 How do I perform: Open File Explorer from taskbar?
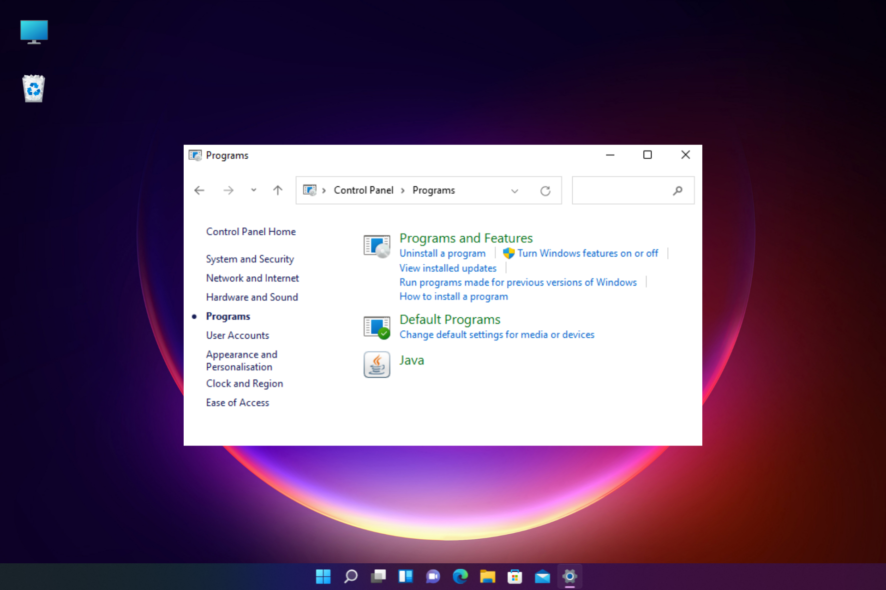(x=488, y=576)
